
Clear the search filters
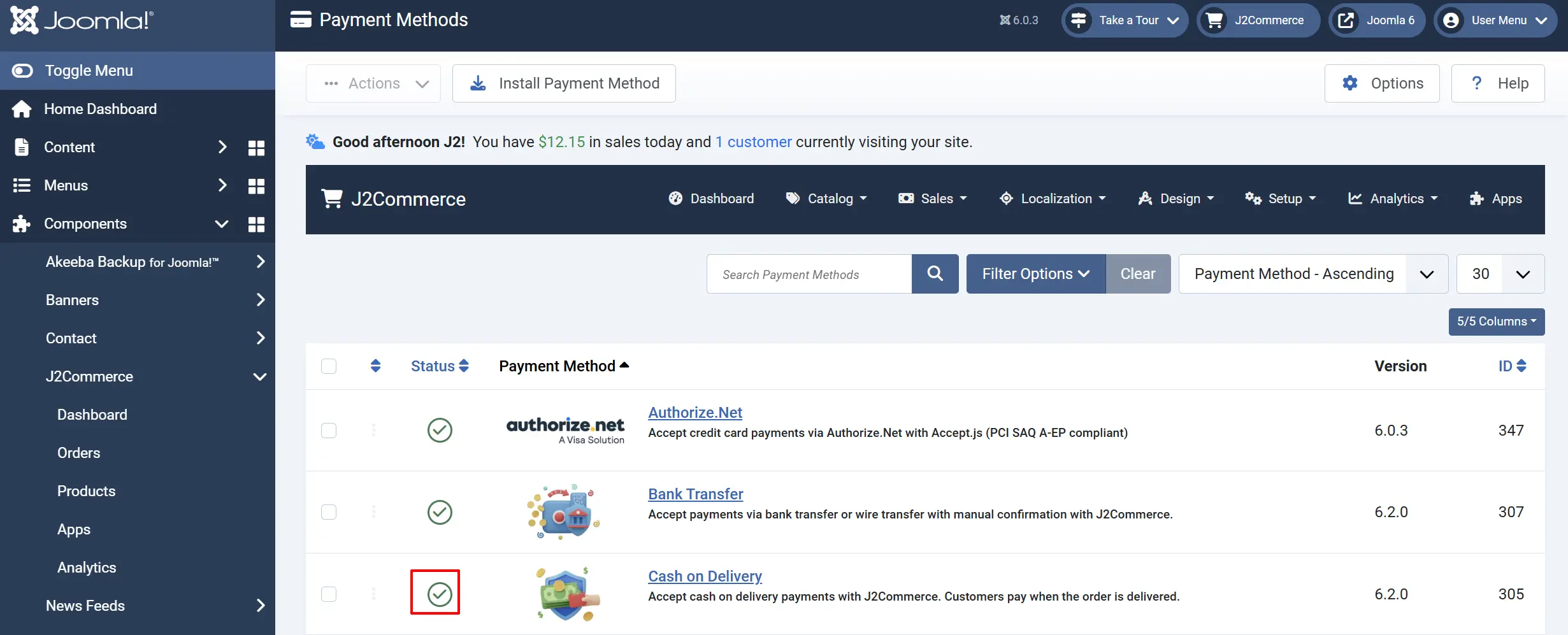point(1138,274)
